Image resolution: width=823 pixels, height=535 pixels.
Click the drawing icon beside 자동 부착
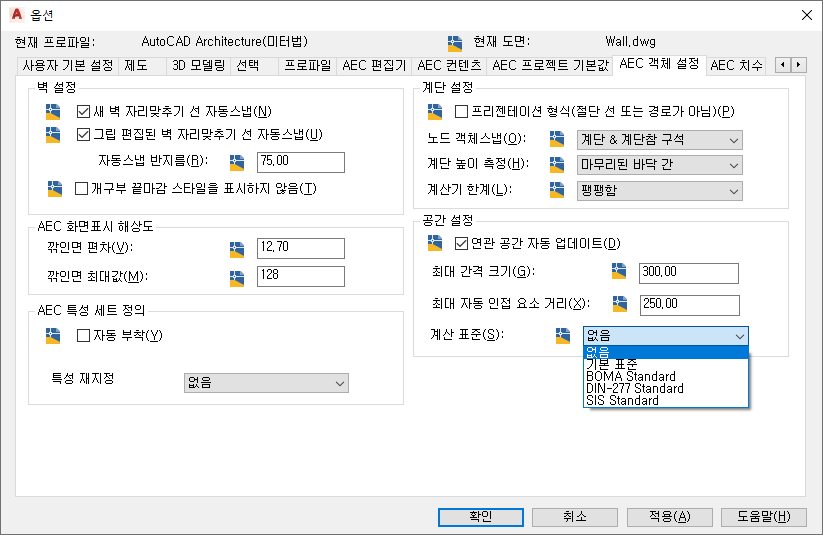click(53, 335)
